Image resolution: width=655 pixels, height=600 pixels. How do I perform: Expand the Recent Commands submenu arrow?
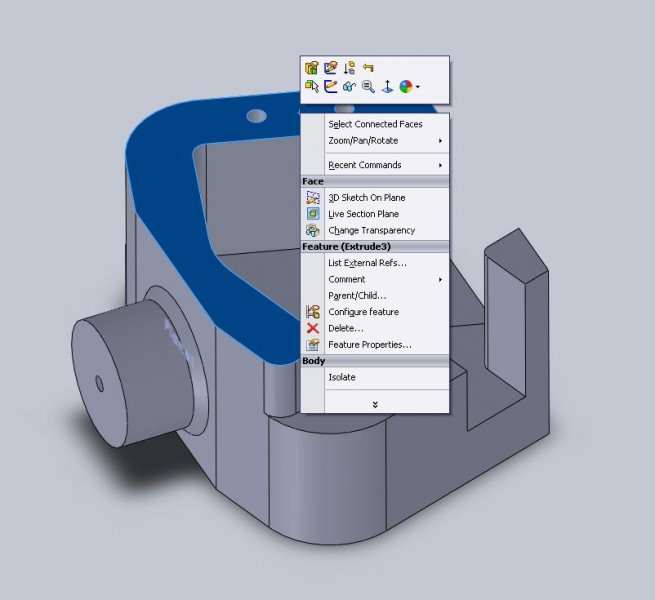tap(440, 165)
